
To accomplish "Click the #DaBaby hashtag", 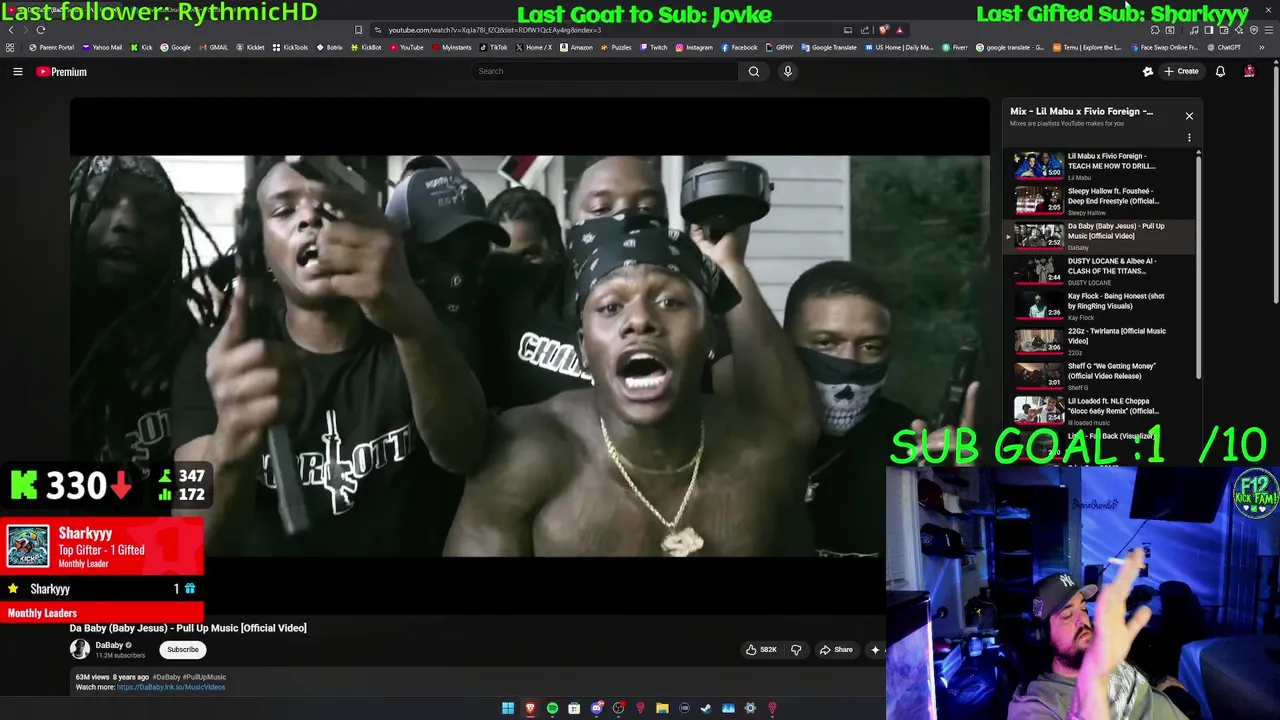I will [166, 677].
